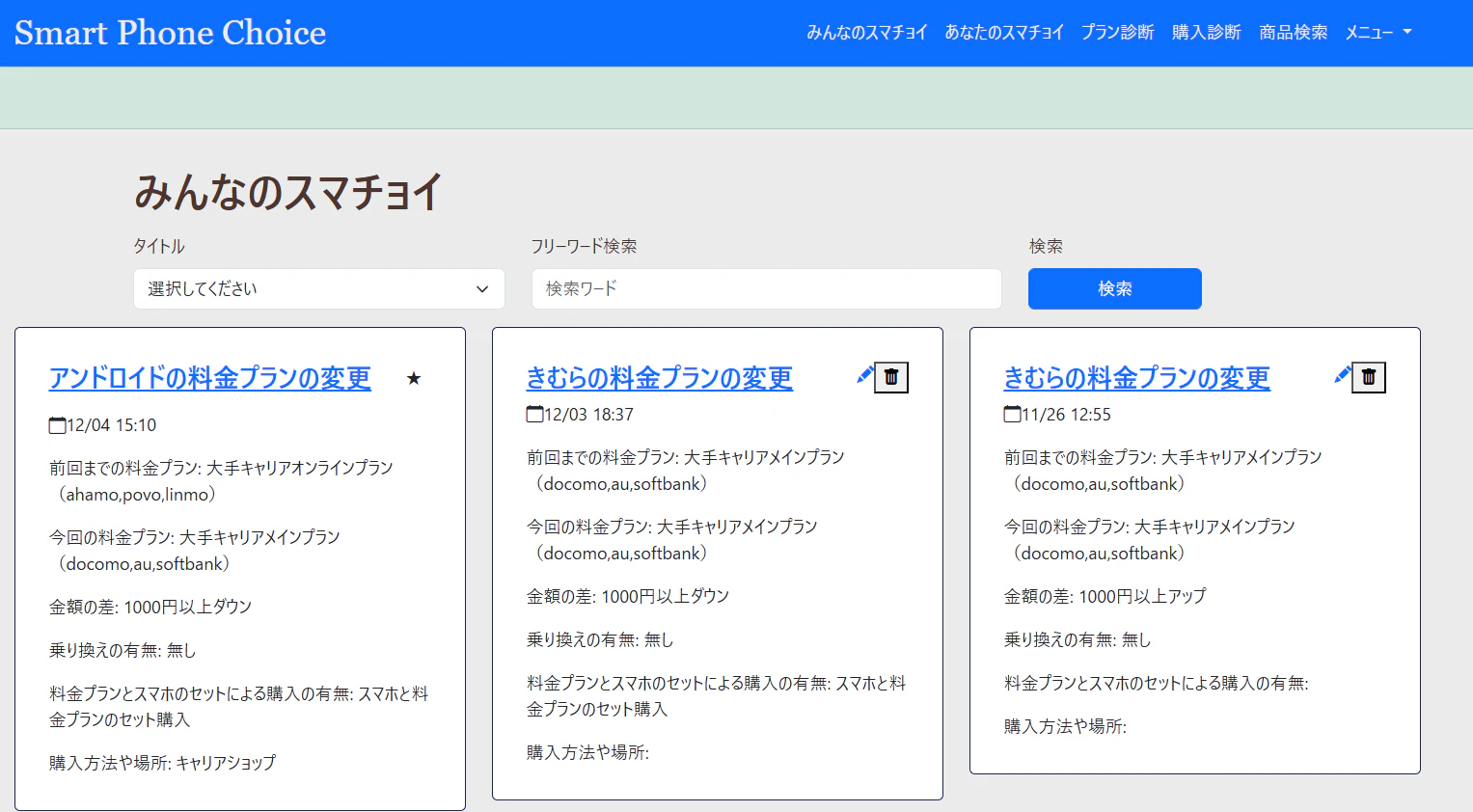Click the blue 検索 button
Screen dimensions: 1473x812
(x=1115, y=288)
